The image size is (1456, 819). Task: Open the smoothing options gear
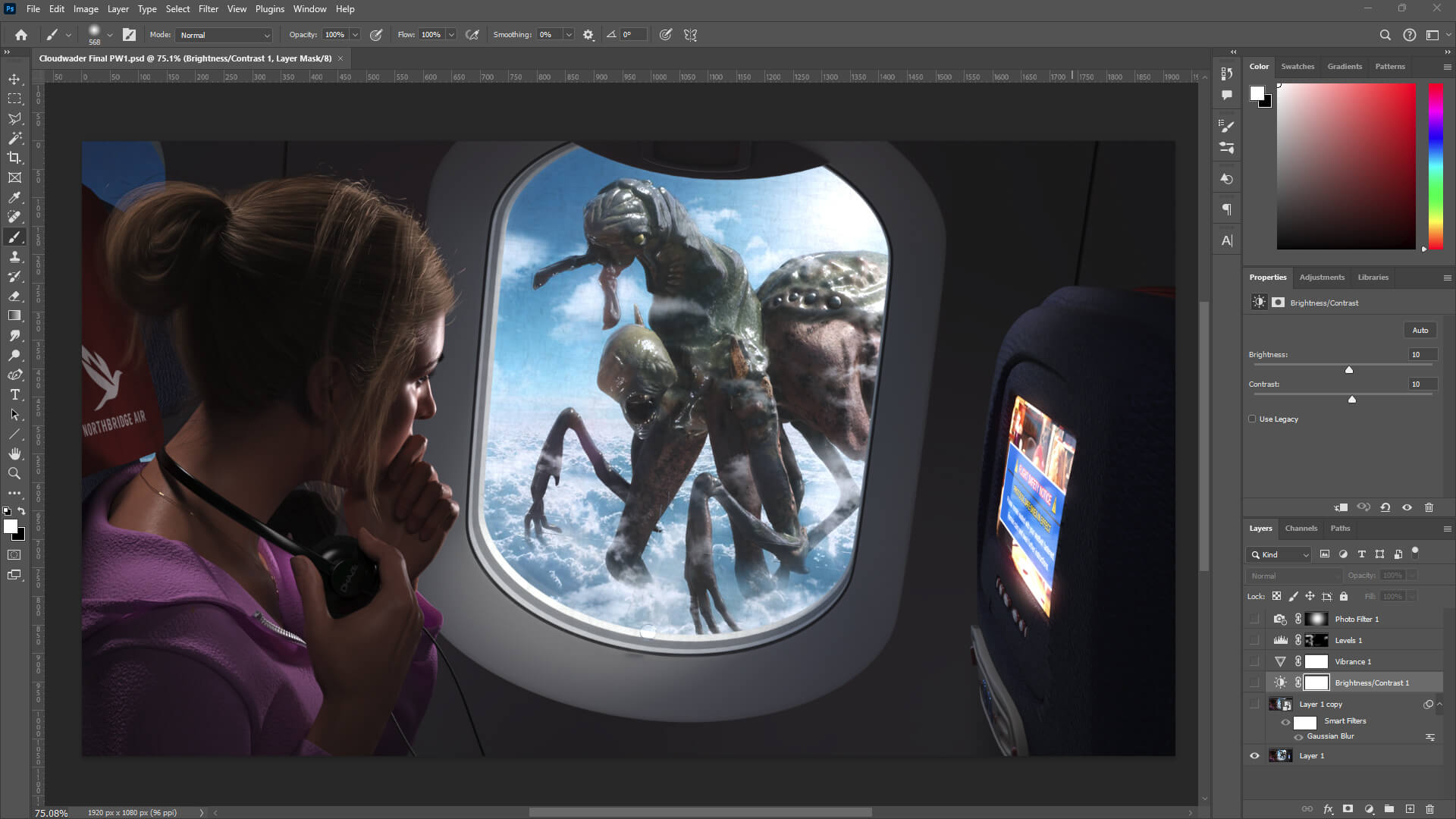588,35
